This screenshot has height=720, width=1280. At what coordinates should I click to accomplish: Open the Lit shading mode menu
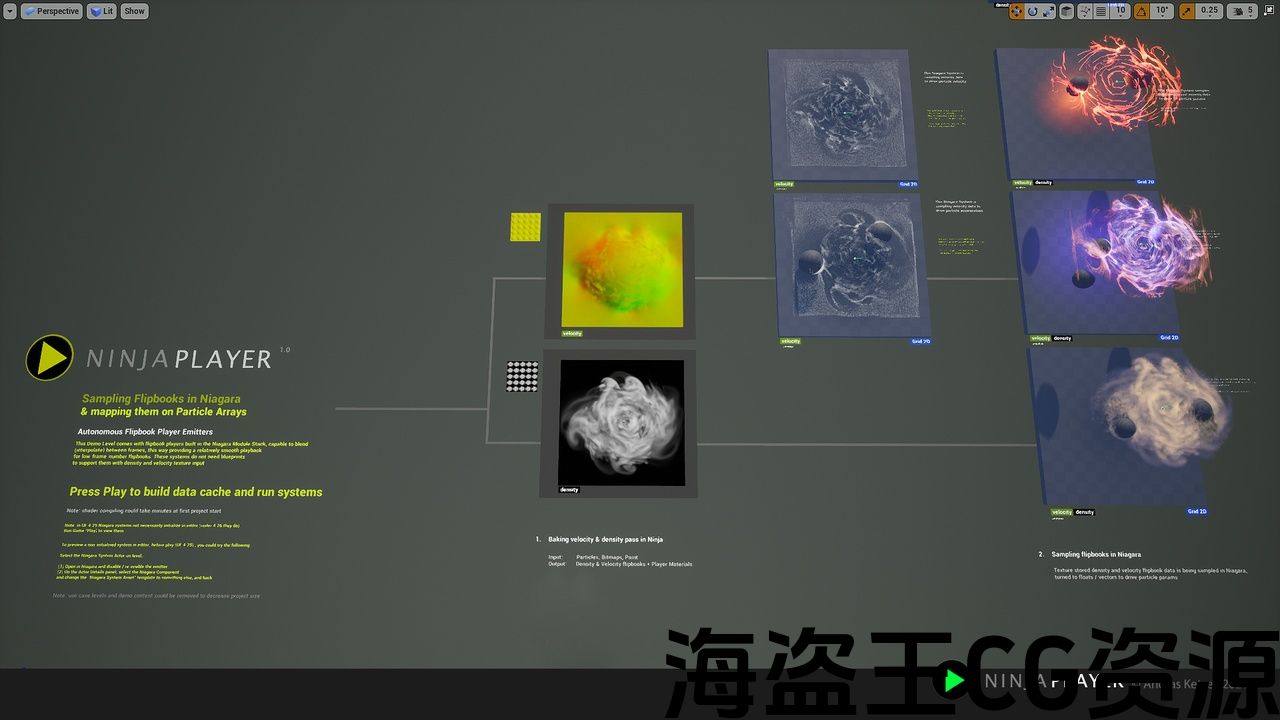[102, 11]
